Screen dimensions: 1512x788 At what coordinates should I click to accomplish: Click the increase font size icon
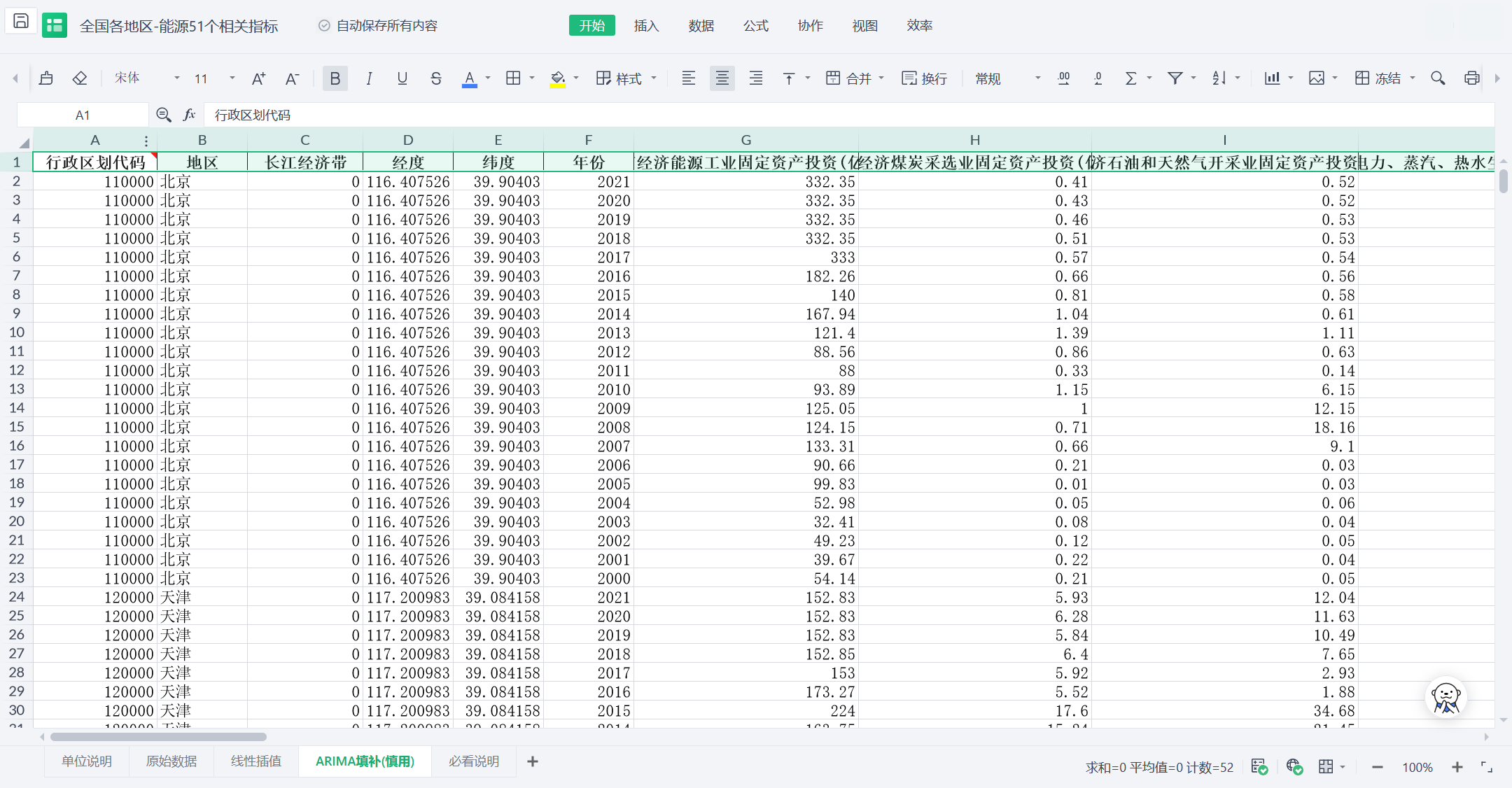(258, 78)
